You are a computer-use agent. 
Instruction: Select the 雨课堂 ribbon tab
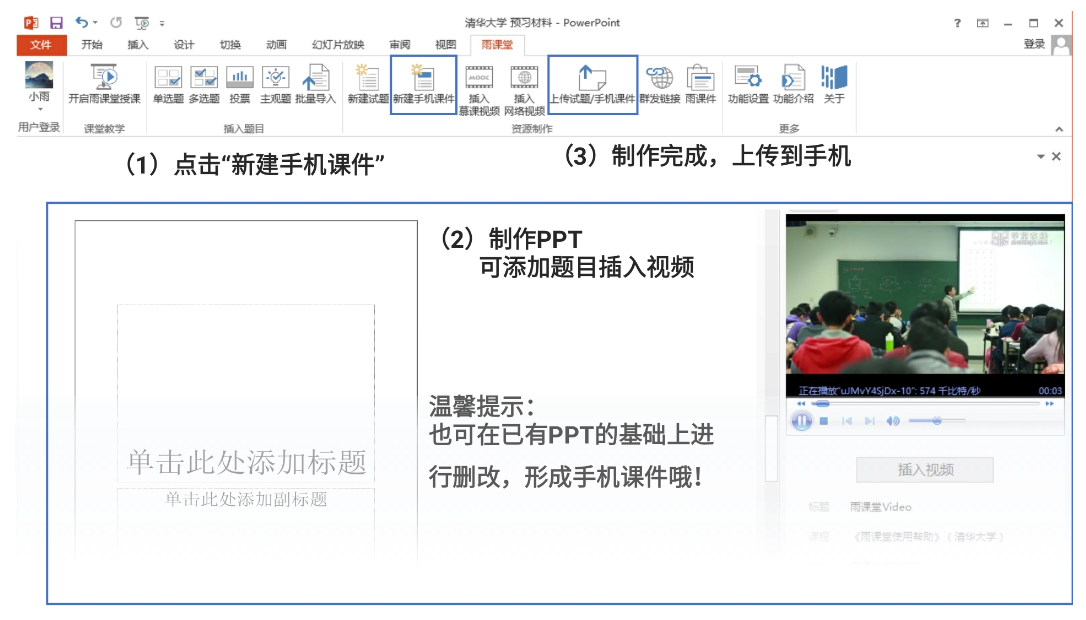tap(497, 45)
